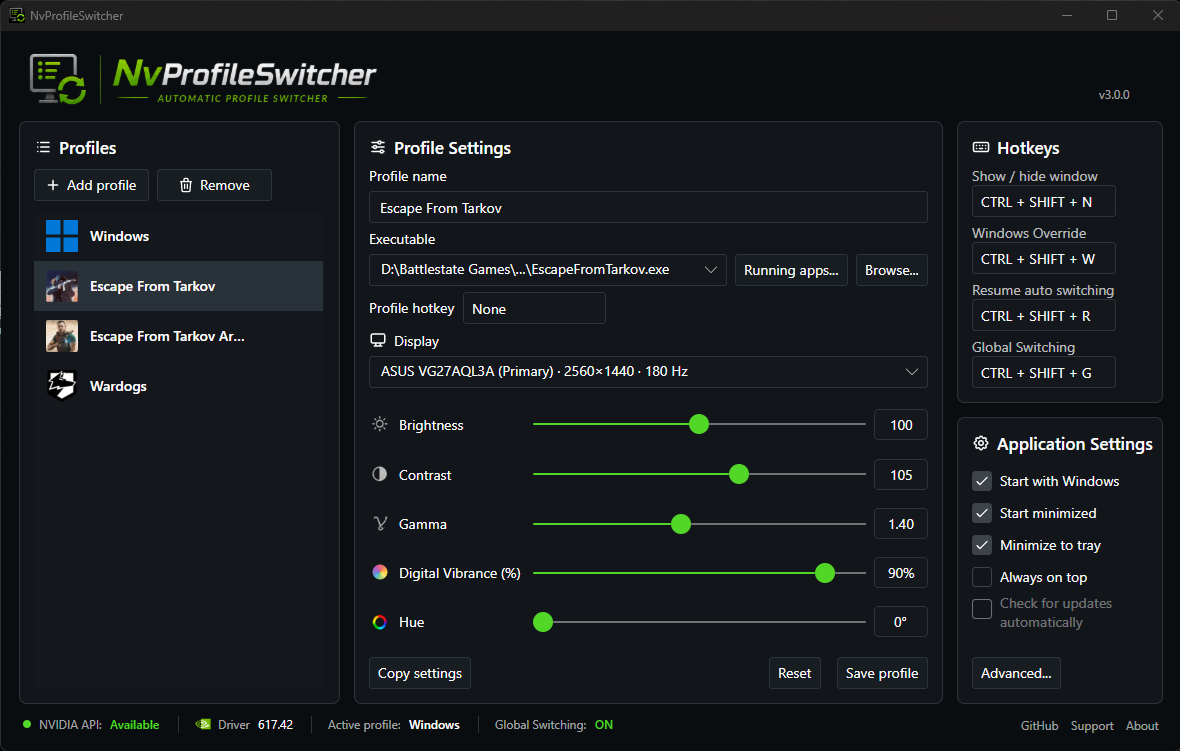
Task: Click the Contrast value box 105
Action: (x=901, y=475)
